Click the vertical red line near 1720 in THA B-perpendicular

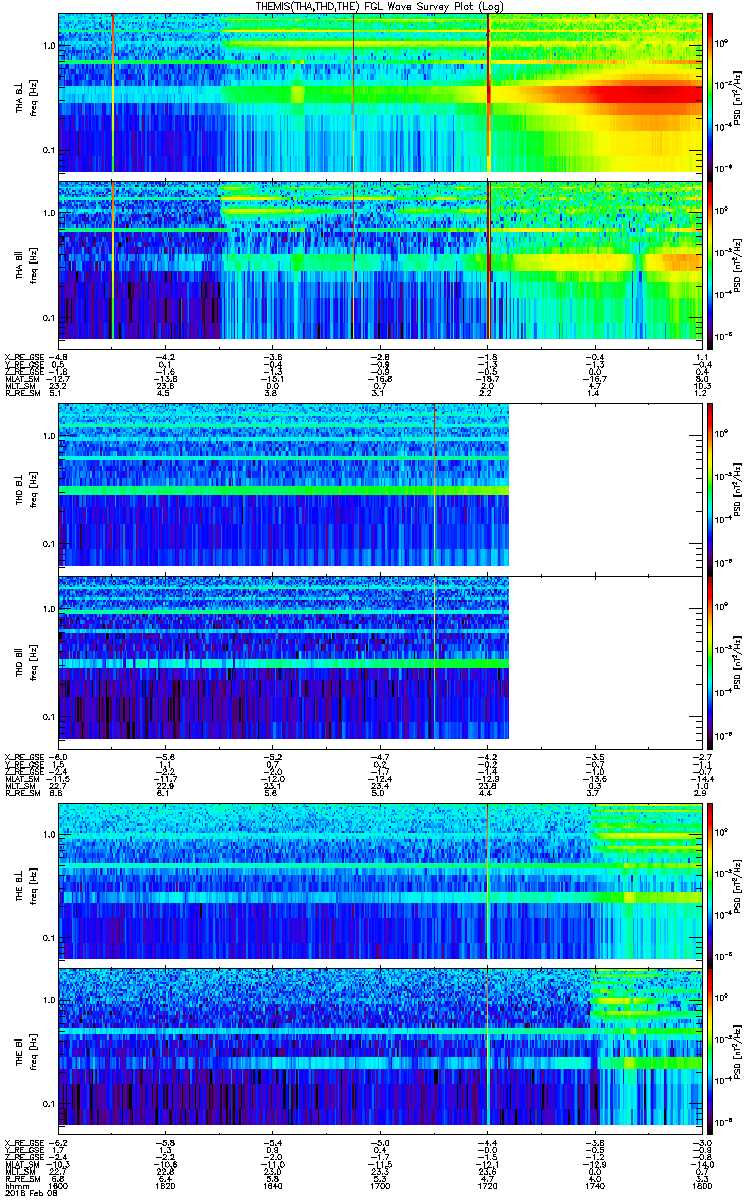[488, 93]
